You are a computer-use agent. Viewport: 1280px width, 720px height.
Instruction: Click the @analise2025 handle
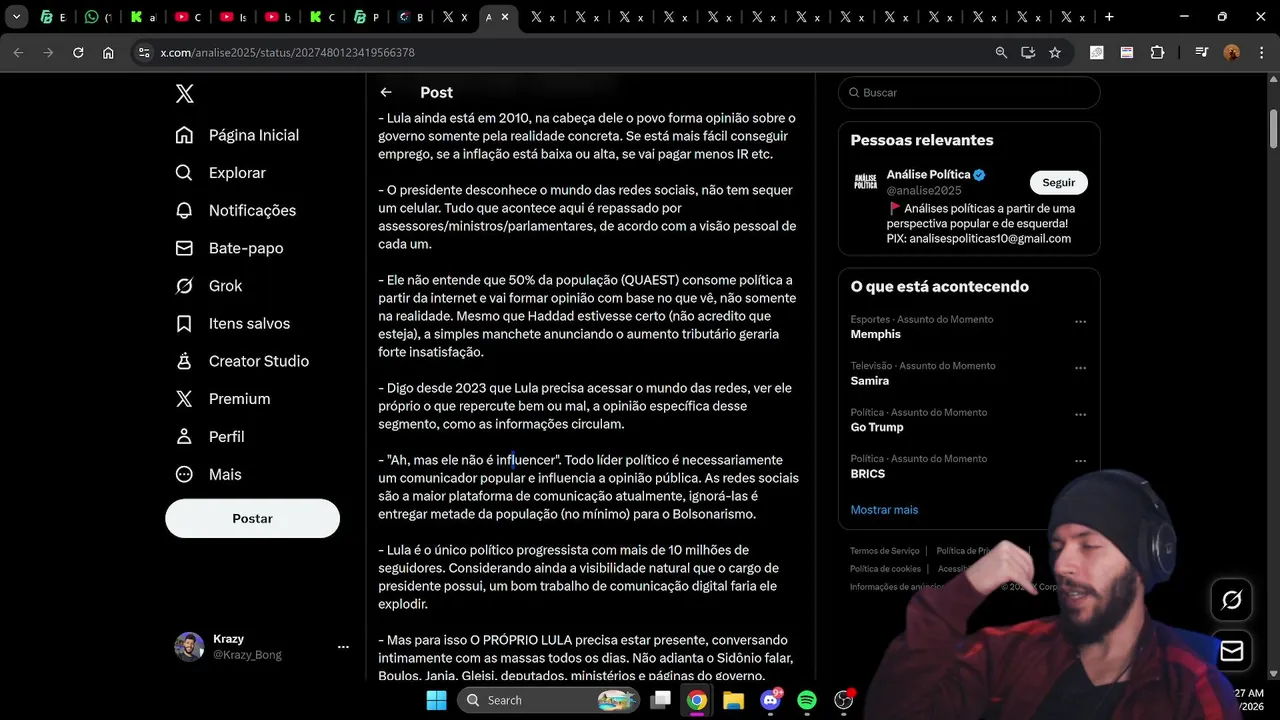(924, 190)
